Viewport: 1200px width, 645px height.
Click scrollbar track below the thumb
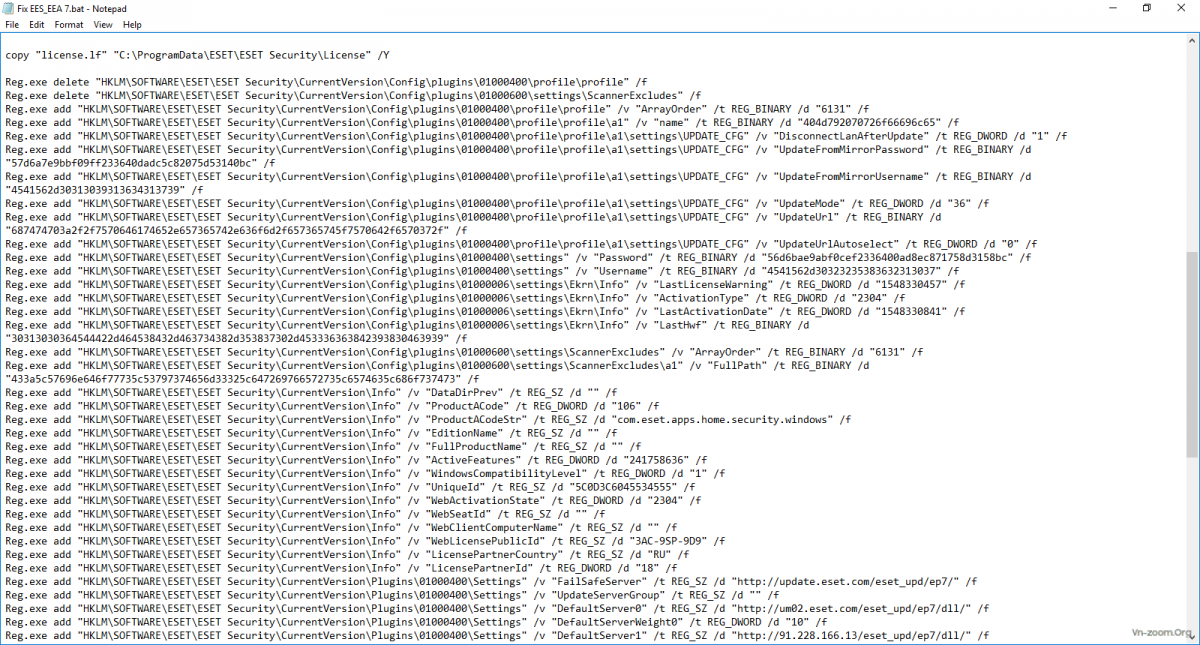tap(1192, 540)
